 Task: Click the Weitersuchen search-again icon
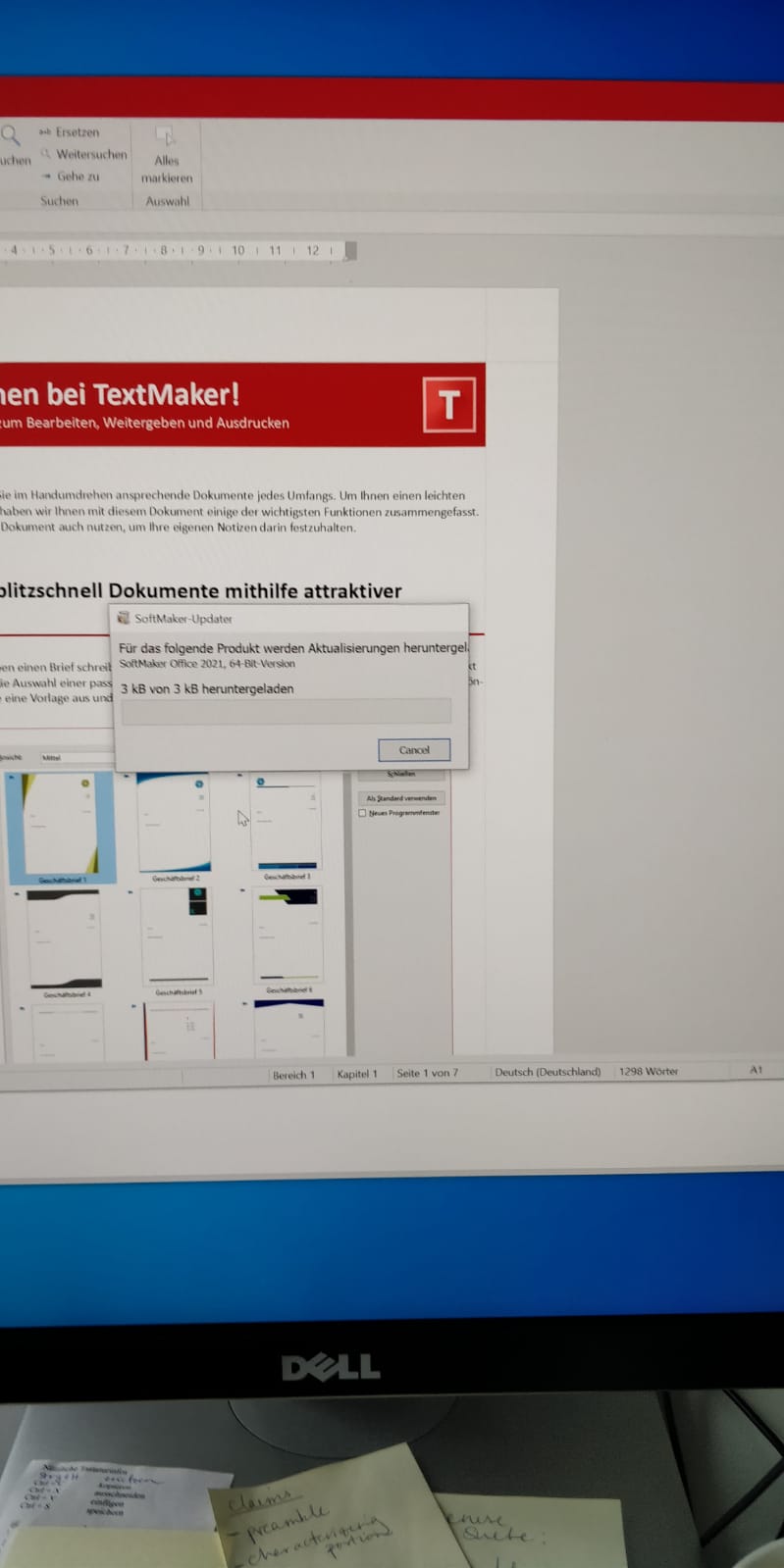pyautogui.click(x=46, y=154)
